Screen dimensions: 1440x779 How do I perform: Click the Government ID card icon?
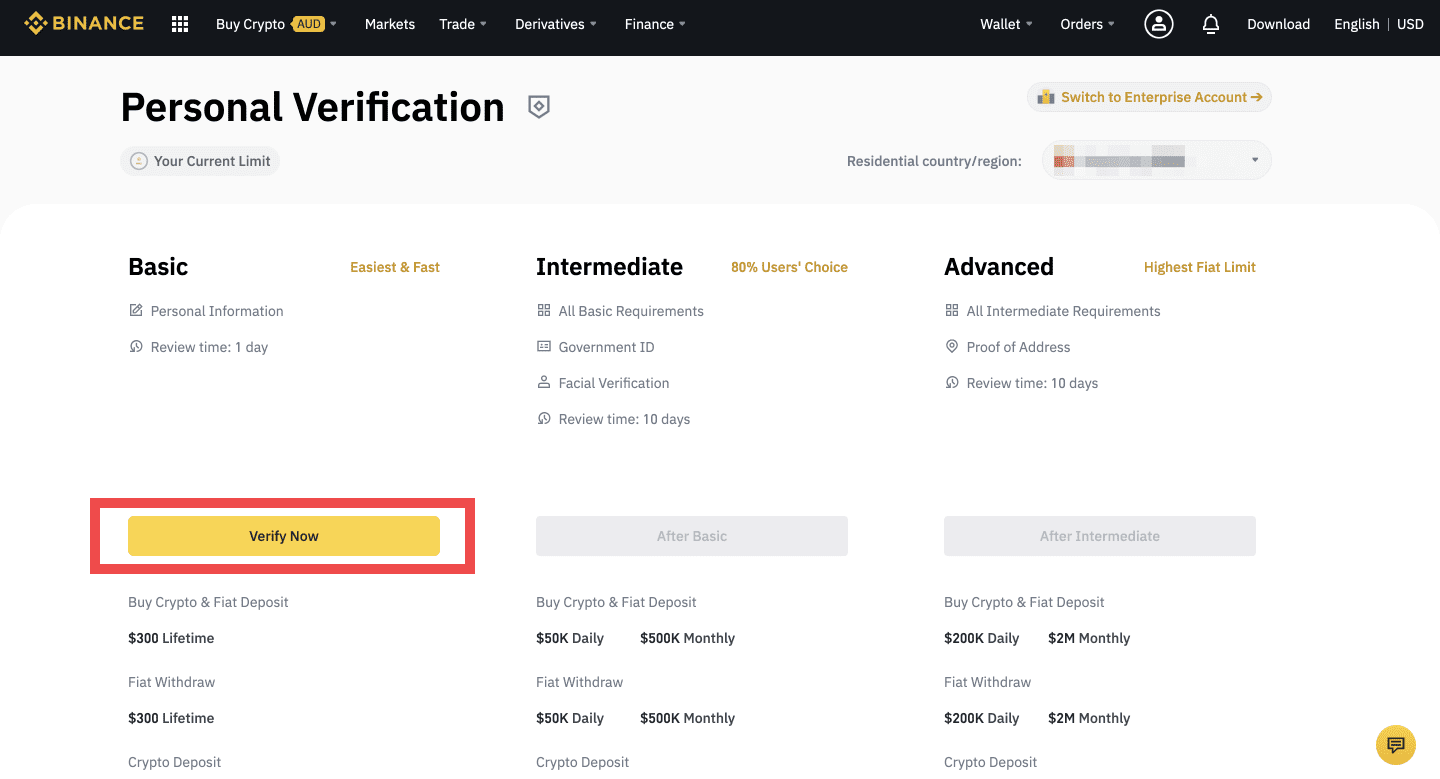(x=544, y=346)
